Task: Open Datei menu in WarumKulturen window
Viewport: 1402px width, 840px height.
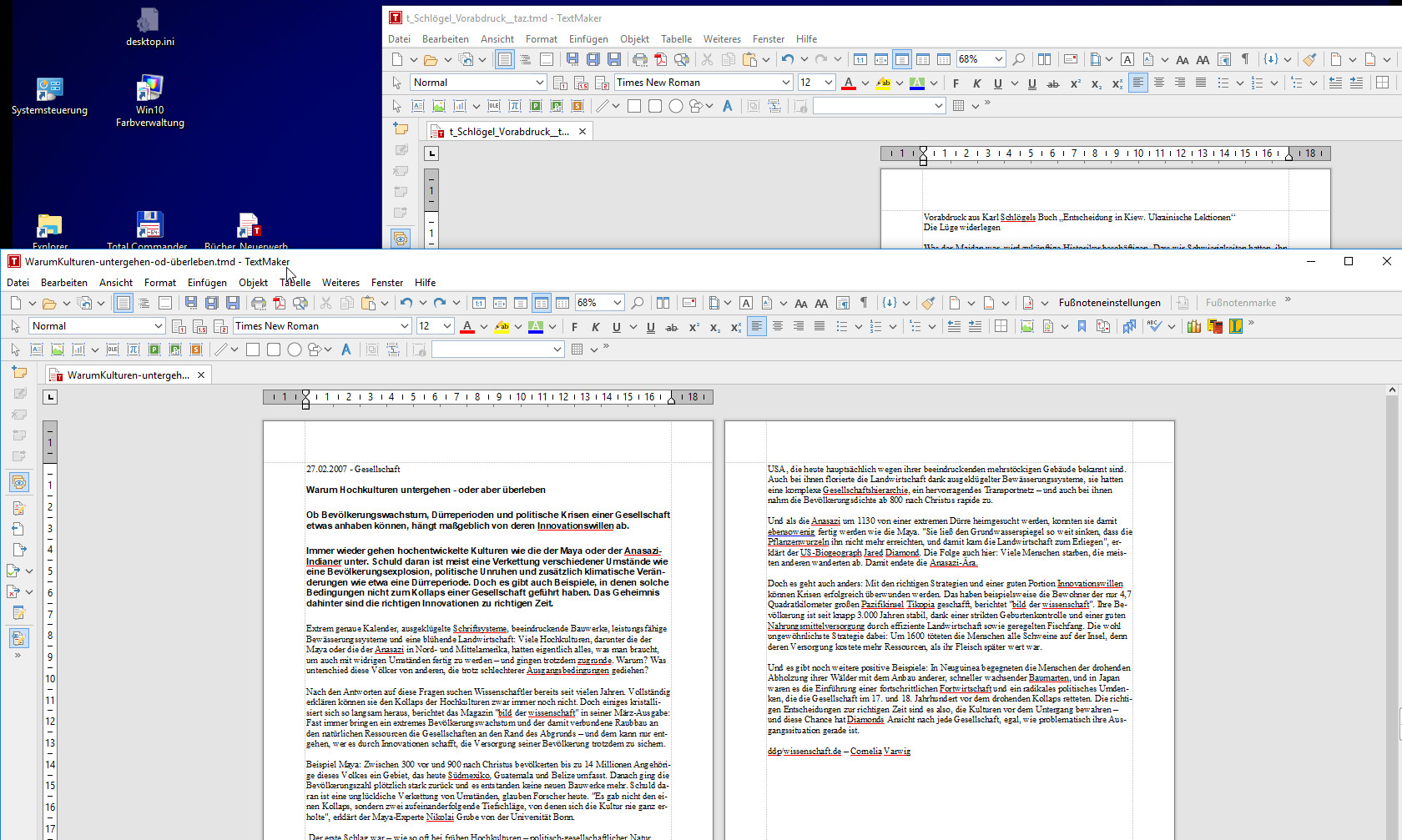Action: pos(18,283)
